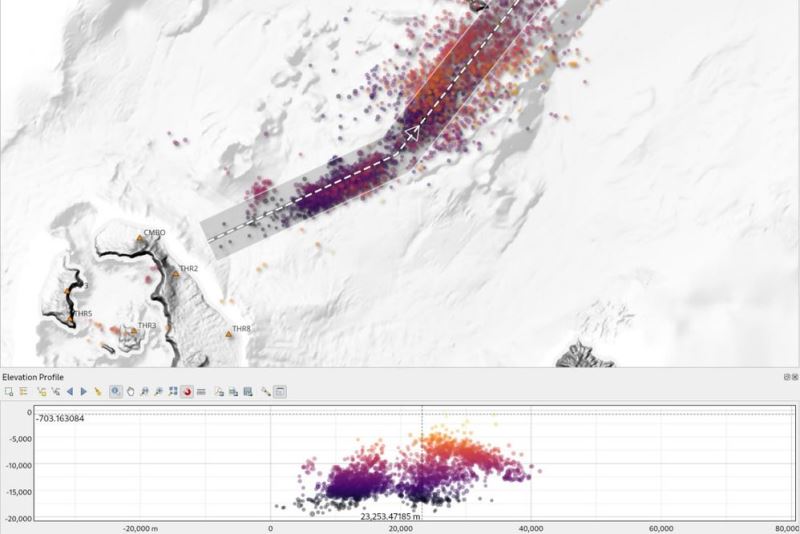Open the profile Options wrench dropdown
The width and height of the screenshot is (800, 534).
coord(266,391)
